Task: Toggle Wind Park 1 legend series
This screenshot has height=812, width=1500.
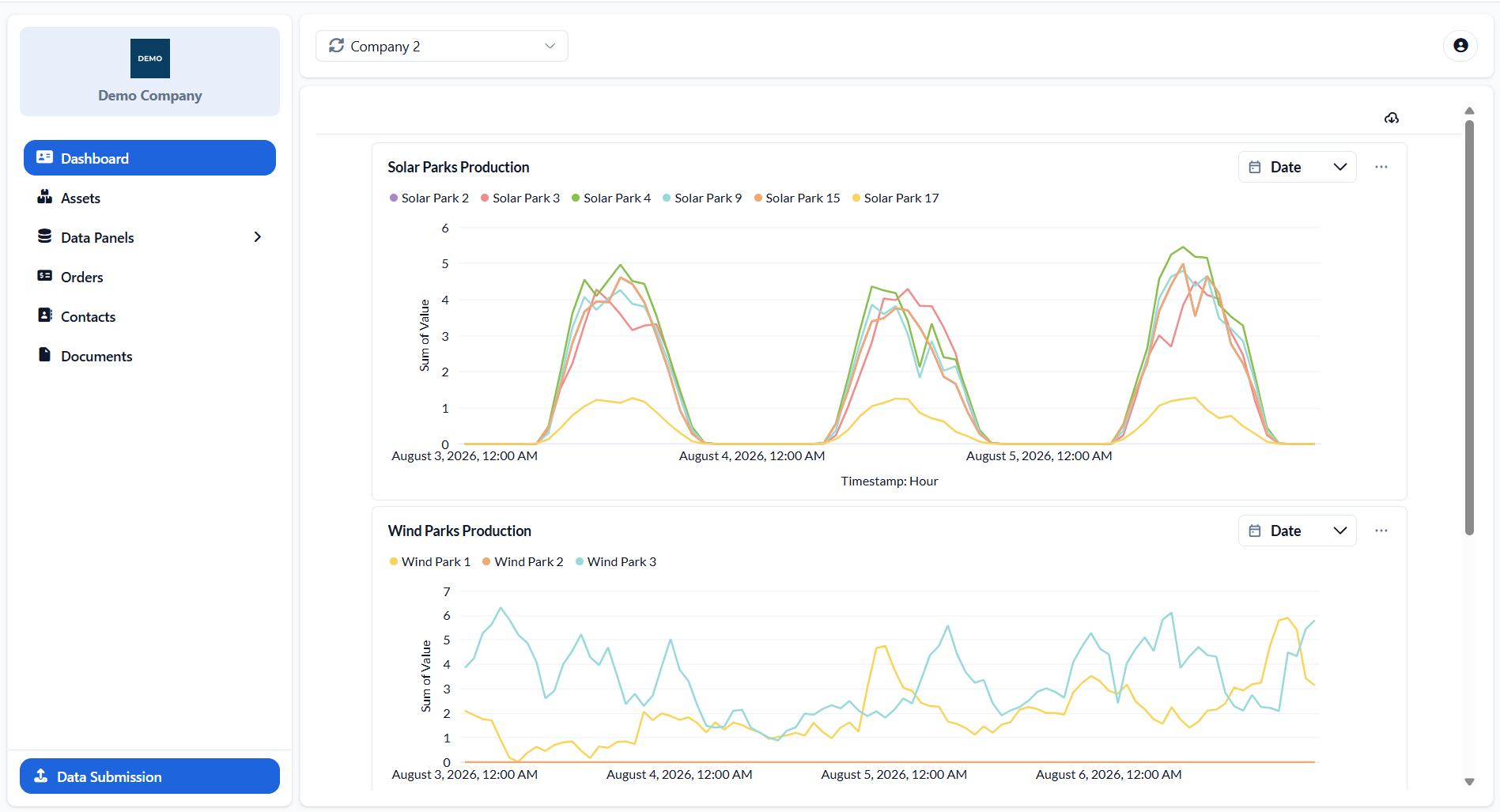Action: [x=430, y=561]
